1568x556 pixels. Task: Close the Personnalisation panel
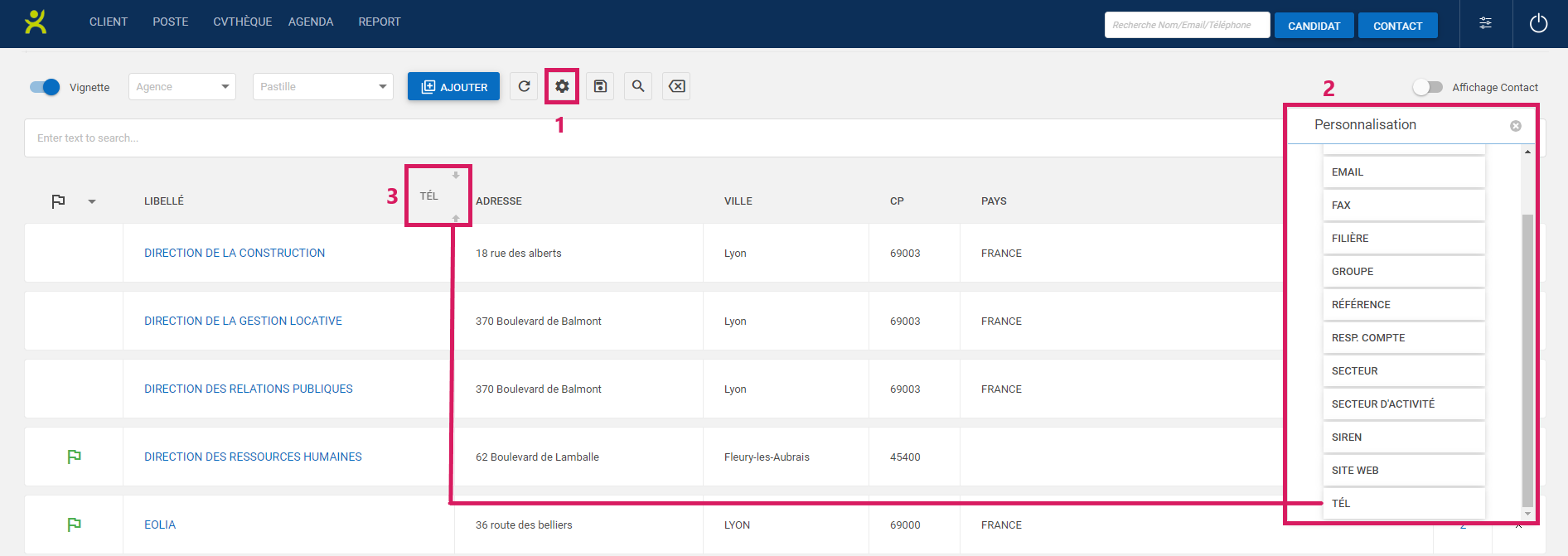pyautogui.click(x=1515, y=126)
